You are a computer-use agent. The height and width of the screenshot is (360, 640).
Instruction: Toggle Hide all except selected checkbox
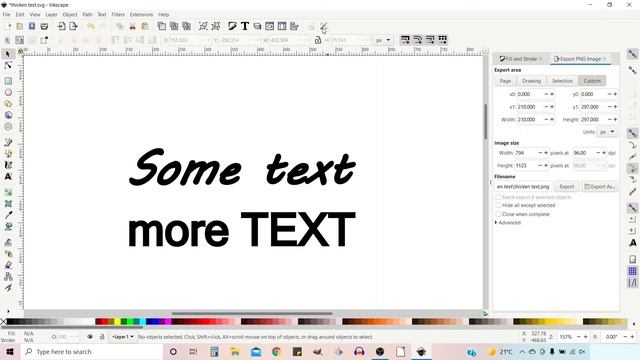pos(498,205)
